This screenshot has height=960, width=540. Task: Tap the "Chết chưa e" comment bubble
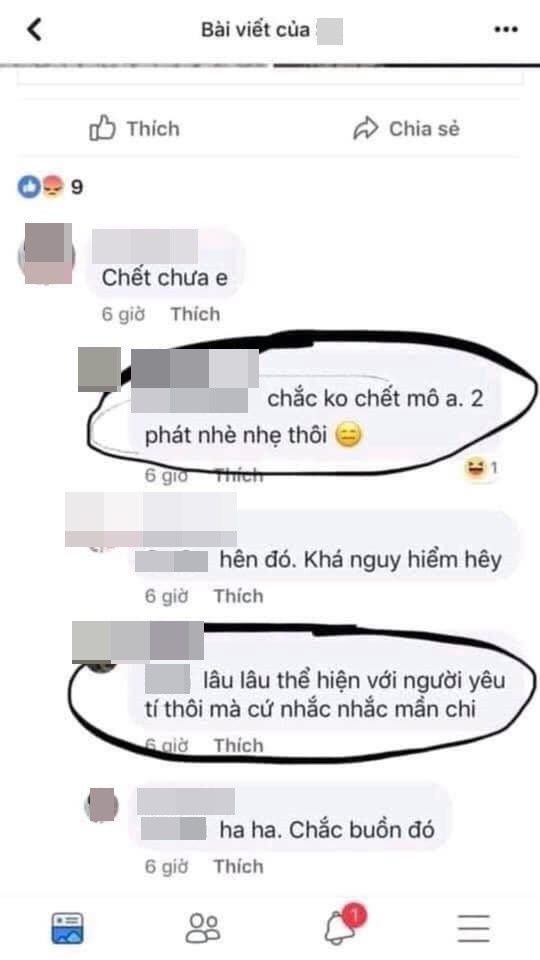point(166,264)
